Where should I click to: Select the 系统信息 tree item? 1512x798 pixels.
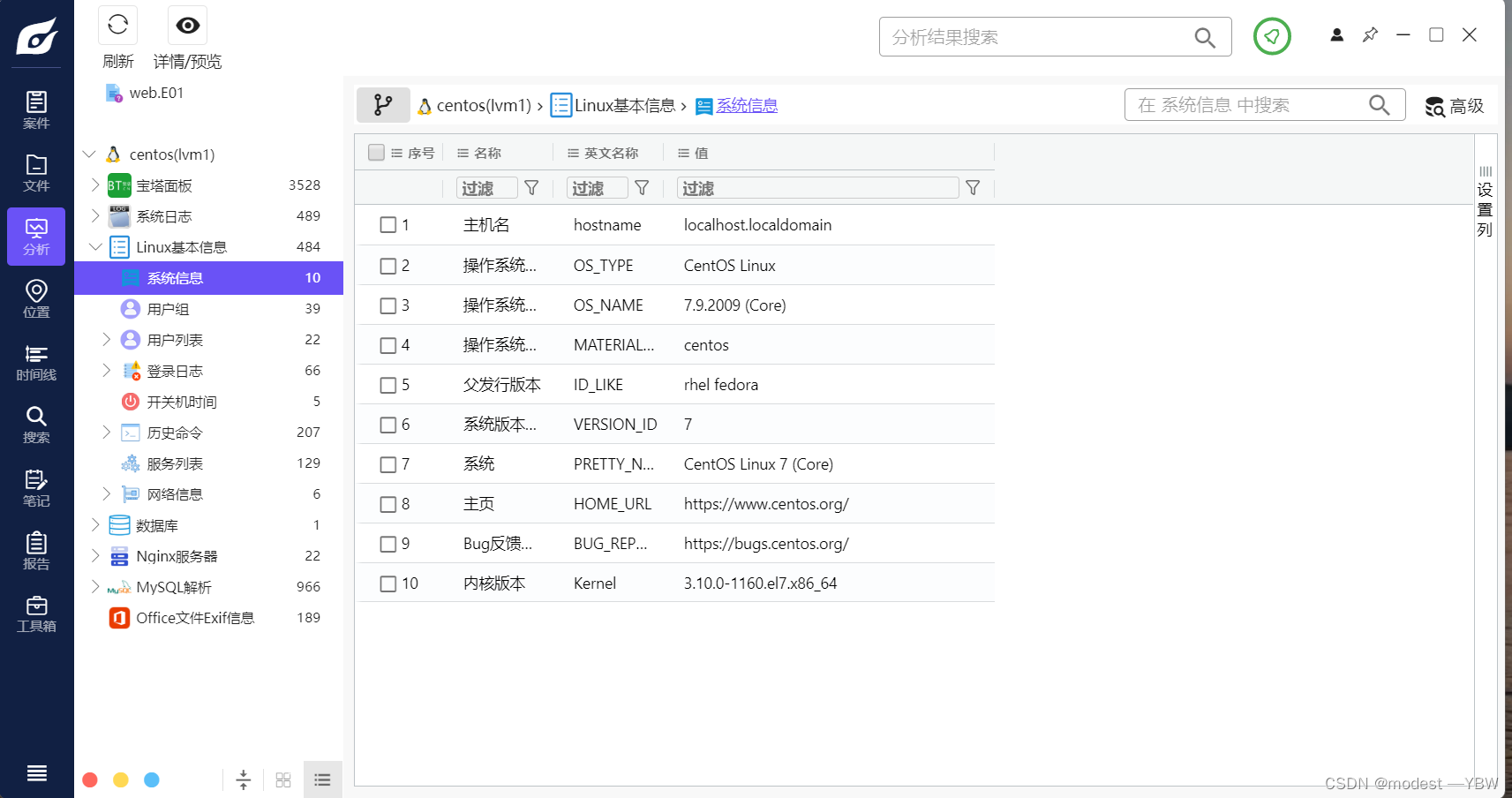click(208, 278)
